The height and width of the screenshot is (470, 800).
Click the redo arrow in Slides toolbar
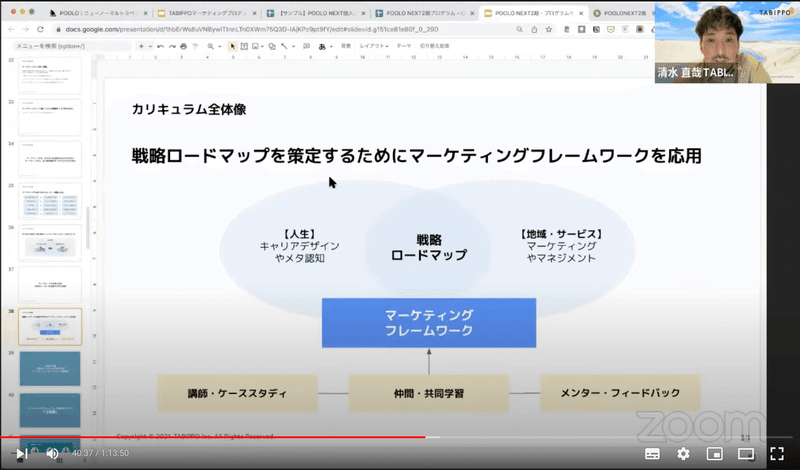[x=172, y=46]
